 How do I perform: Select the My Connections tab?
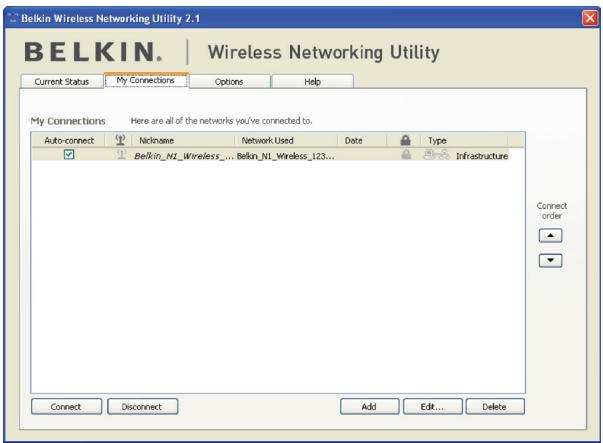point(146,80)
